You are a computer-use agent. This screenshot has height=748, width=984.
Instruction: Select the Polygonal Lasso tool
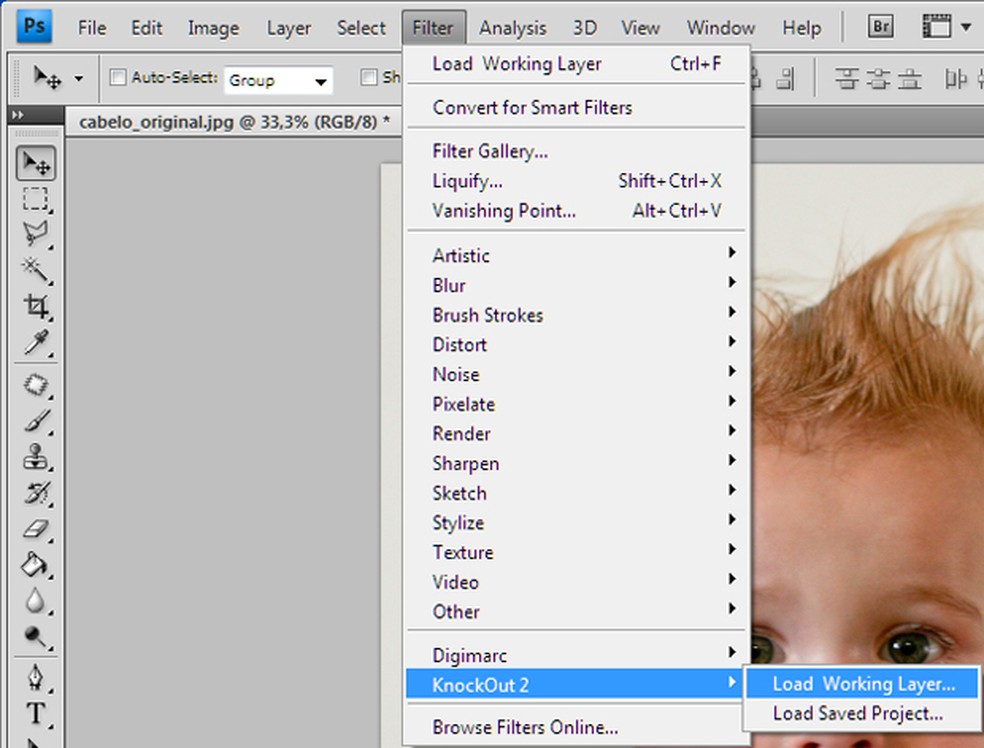36,234
